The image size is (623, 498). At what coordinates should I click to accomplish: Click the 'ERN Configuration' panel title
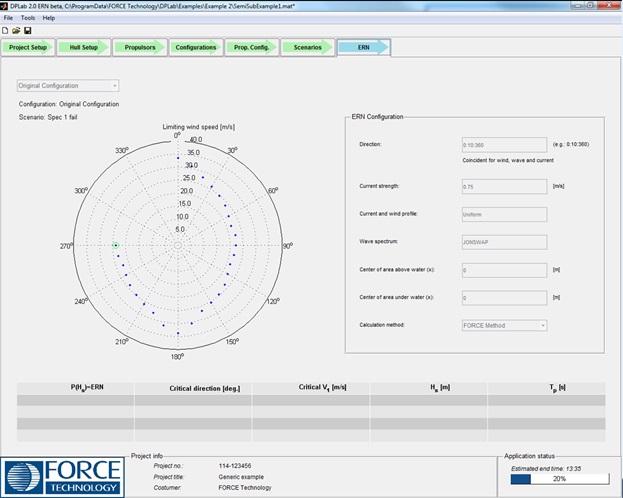click(377, 117)
